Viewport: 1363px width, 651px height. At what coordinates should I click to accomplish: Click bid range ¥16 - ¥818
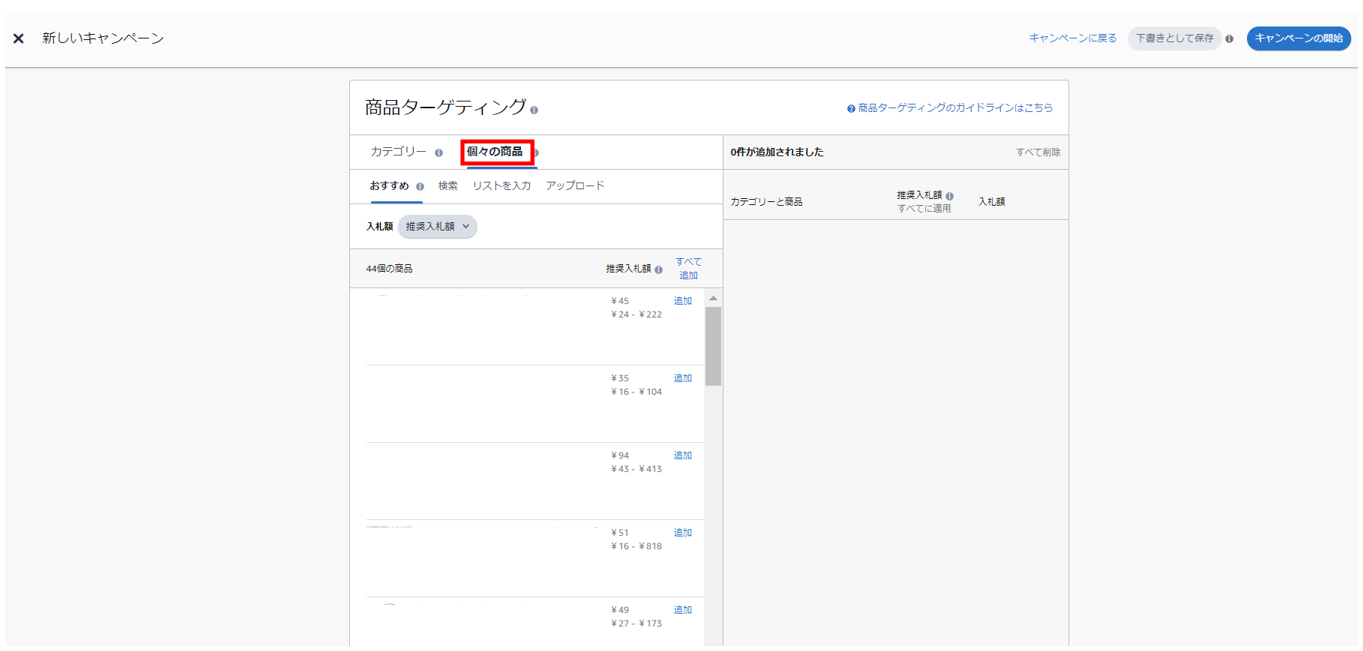click(x=636, y=546)
